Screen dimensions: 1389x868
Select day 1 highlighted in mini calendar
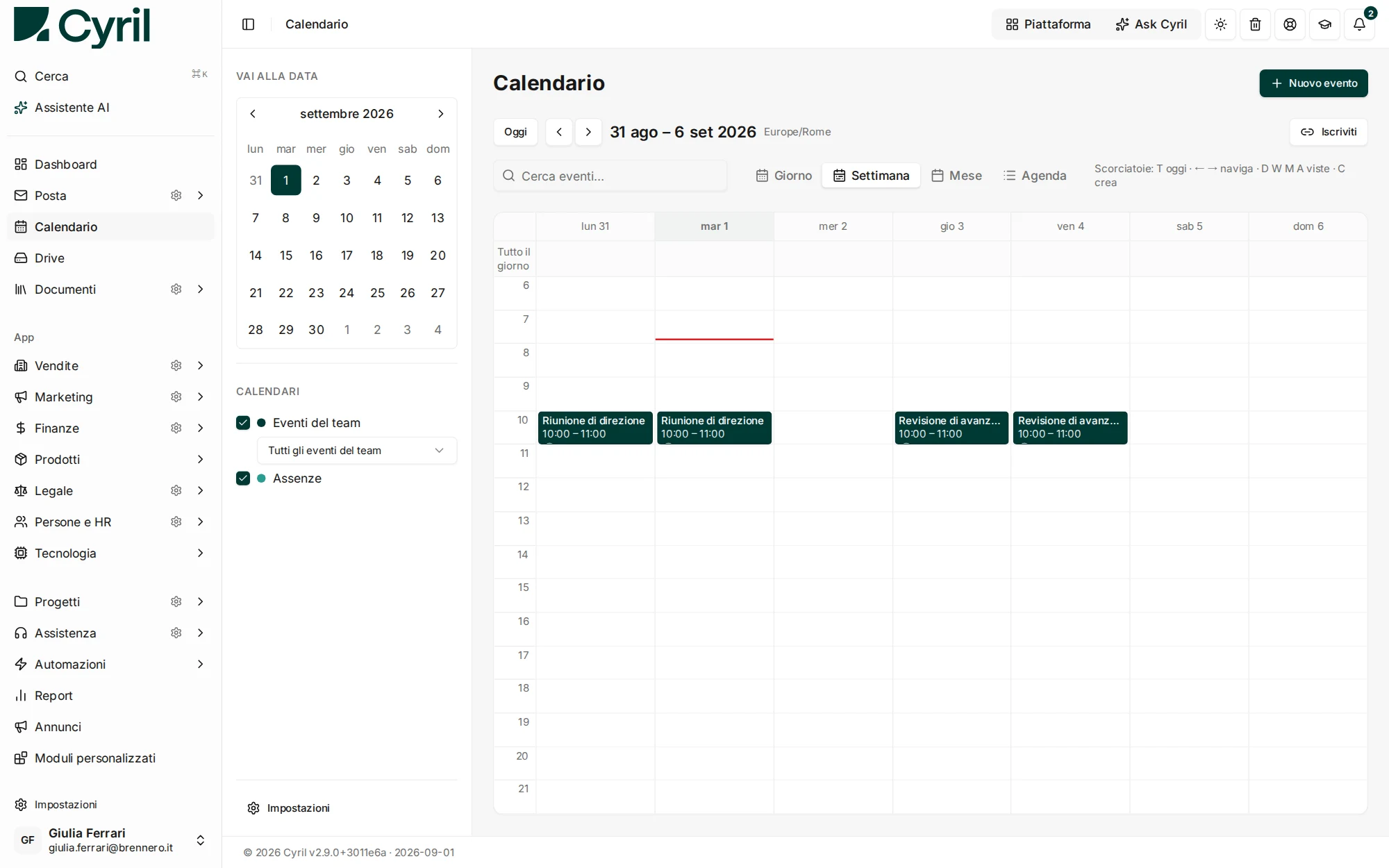click(286, 181)
